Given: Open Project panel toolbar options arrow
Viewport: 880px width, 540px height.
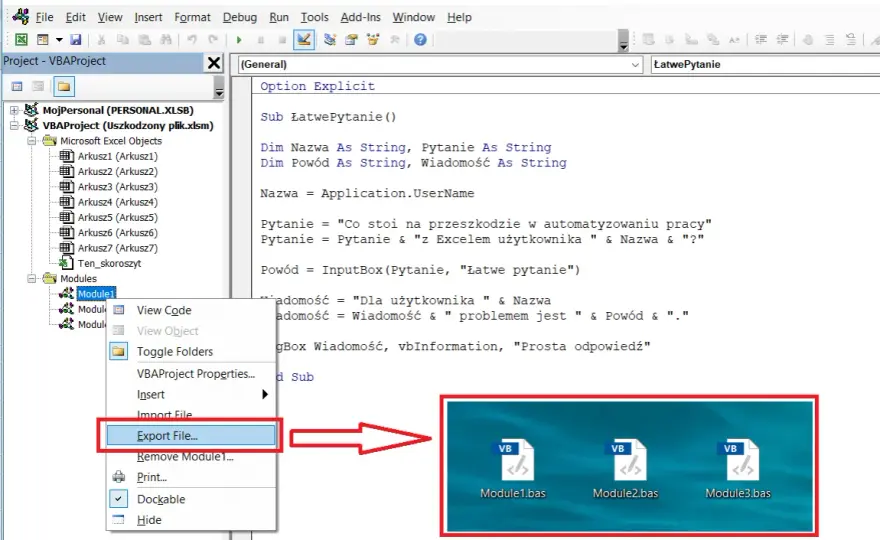Looking at the screenshot, I should [x=219, y=87].
